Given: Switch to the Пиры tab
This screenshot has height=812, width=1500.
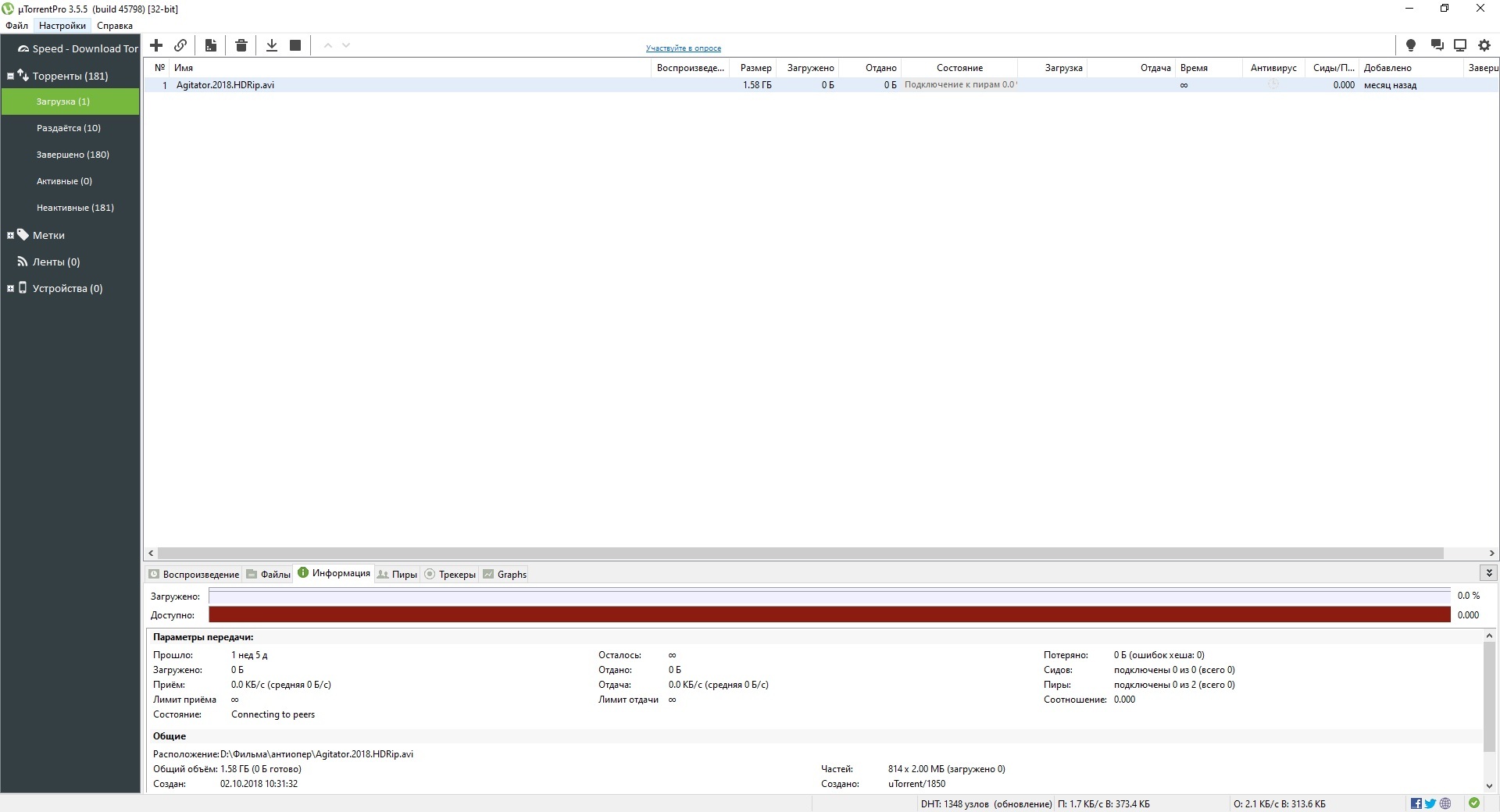Looking at the screenshot, I should [397, 574].
